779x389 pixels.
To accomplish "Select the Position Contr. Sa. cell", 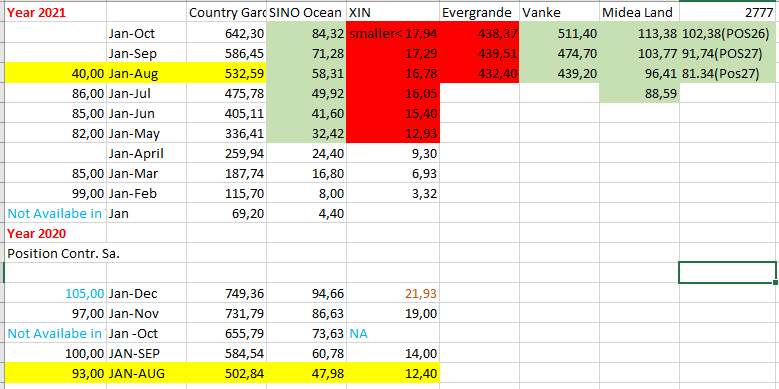I will pyautogui.click(x=56, y=253).
